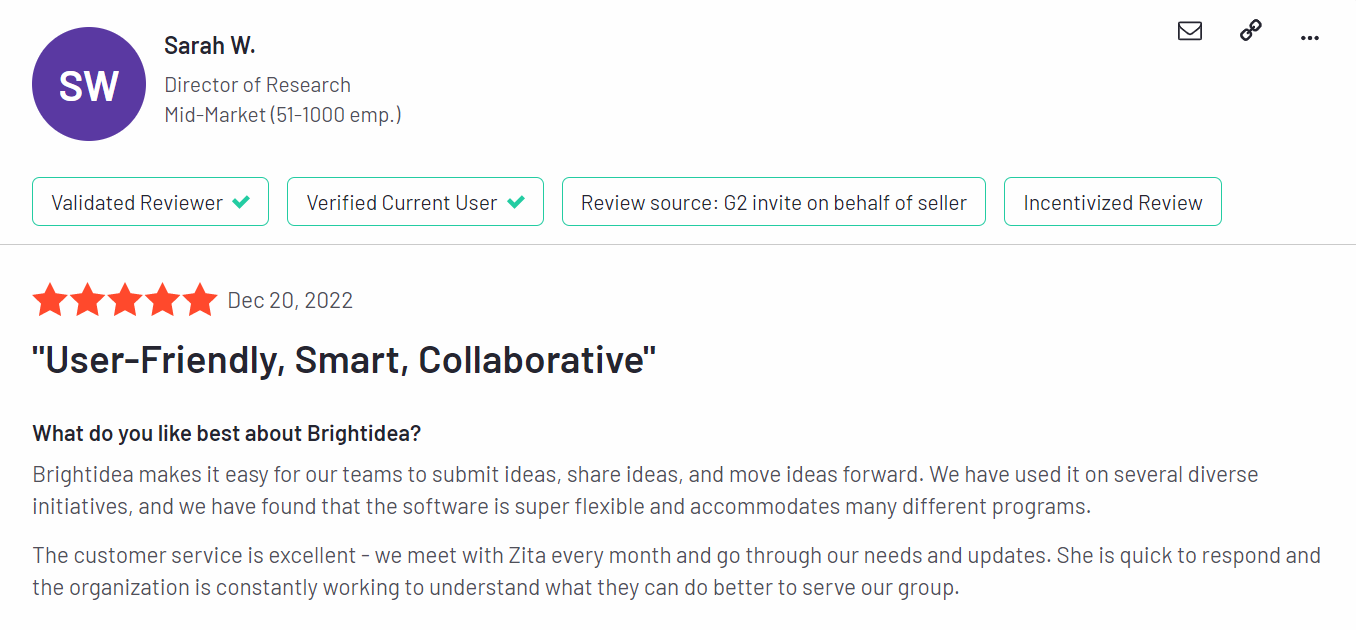Click the Validated Reviewer green checkmark
Image resolution: width=1356 pixels, height=630 pixels.
240,202
